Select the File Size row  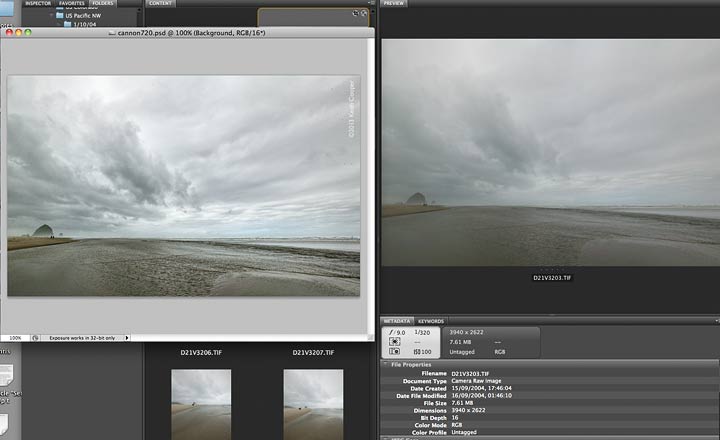click(x=550, y=403)
